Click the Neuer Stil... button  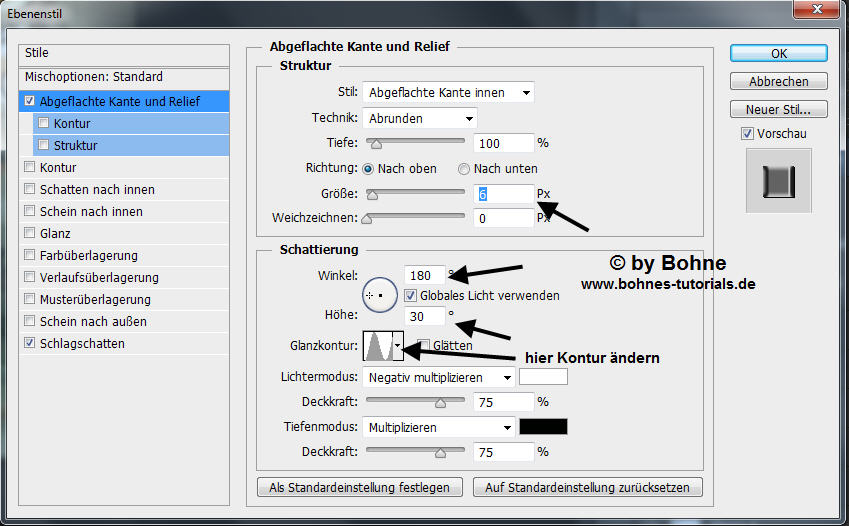[778, 110]
